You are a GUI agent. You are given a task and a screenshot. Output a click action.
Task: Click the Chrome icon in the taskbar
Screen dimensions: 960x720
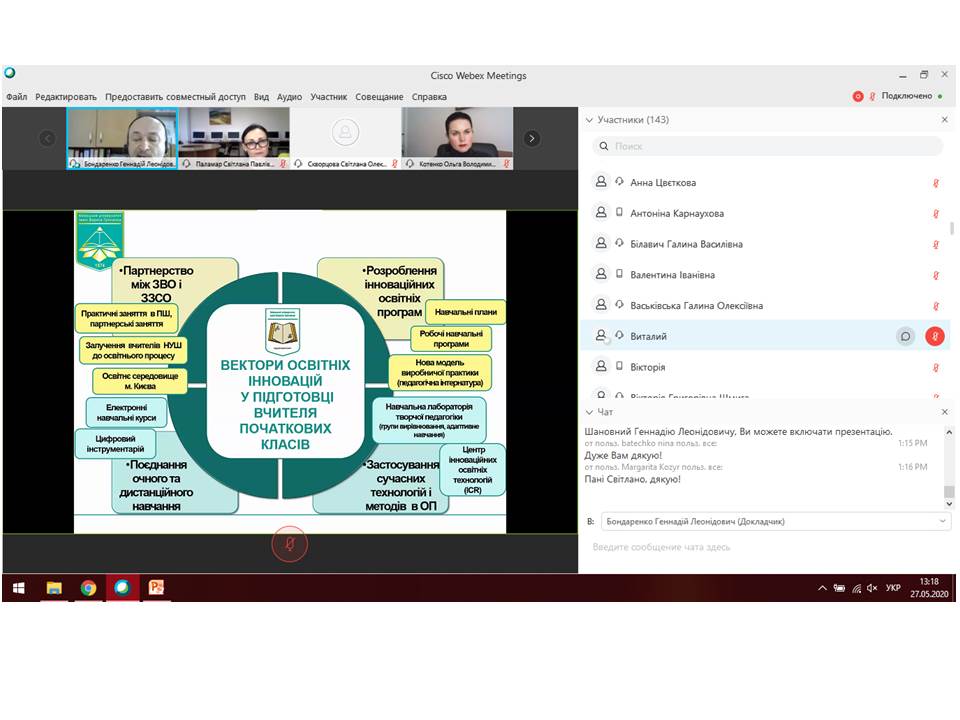88,588
